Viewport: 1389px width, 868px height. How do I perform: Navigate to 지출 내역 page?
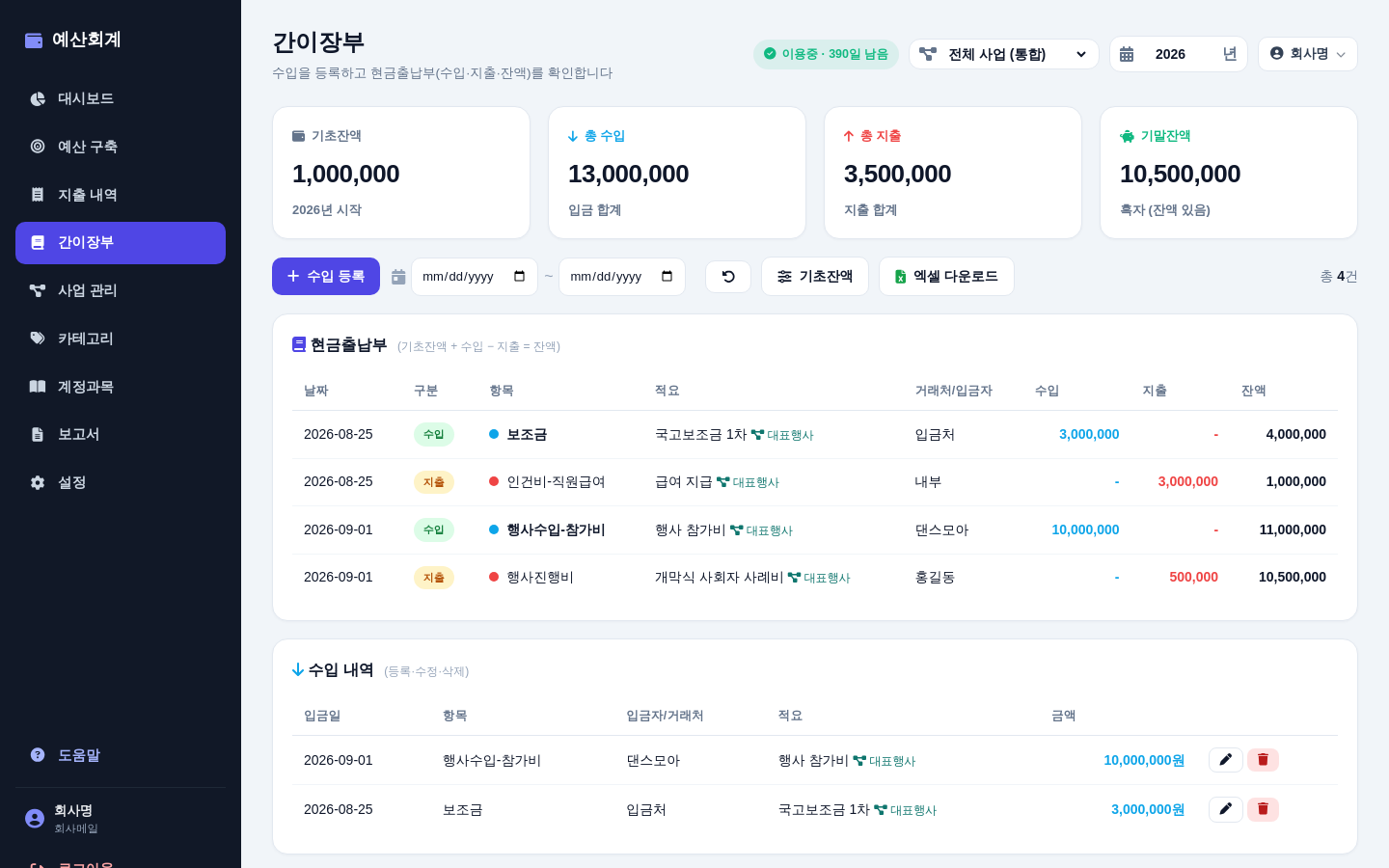click(121, 195)
